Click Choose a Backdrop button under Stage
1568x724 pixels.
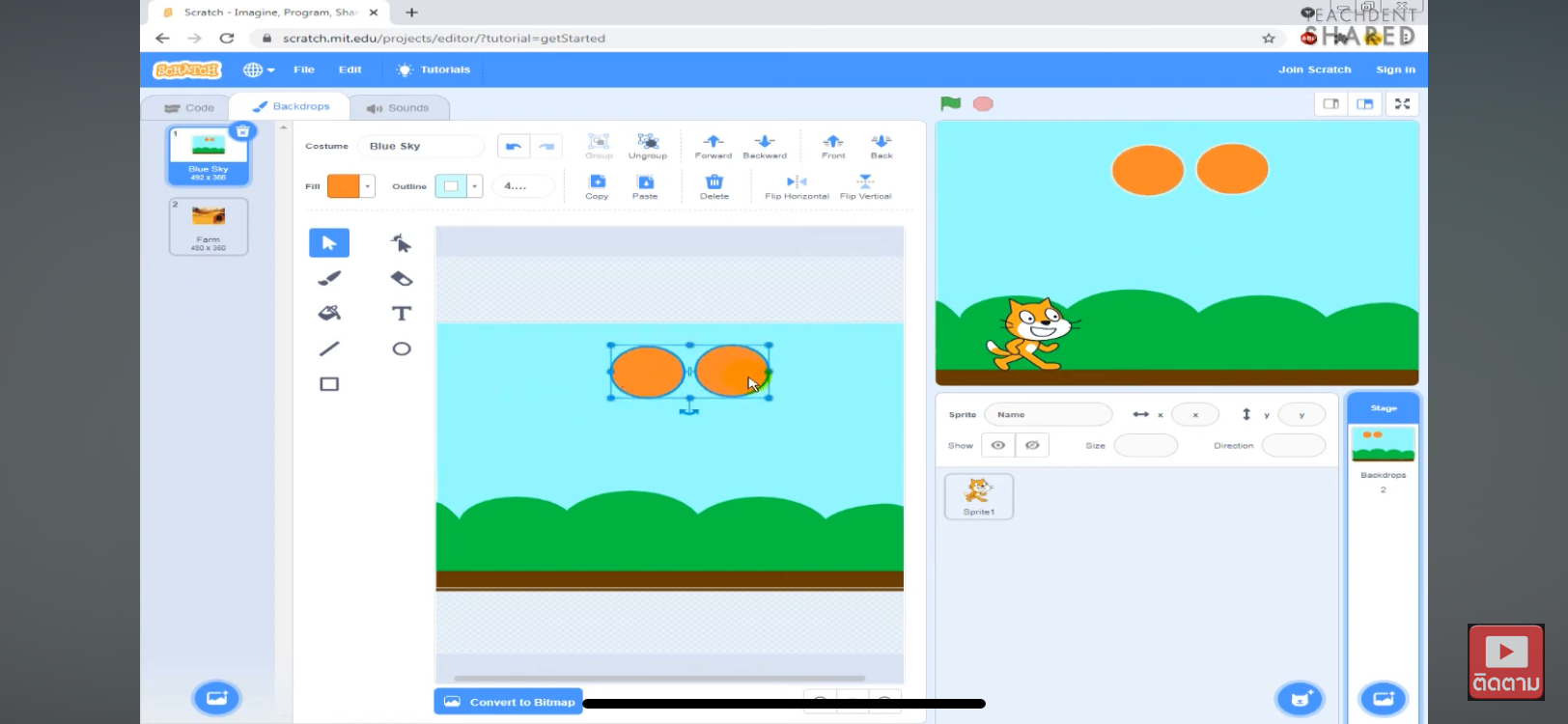coord(1384,698)
